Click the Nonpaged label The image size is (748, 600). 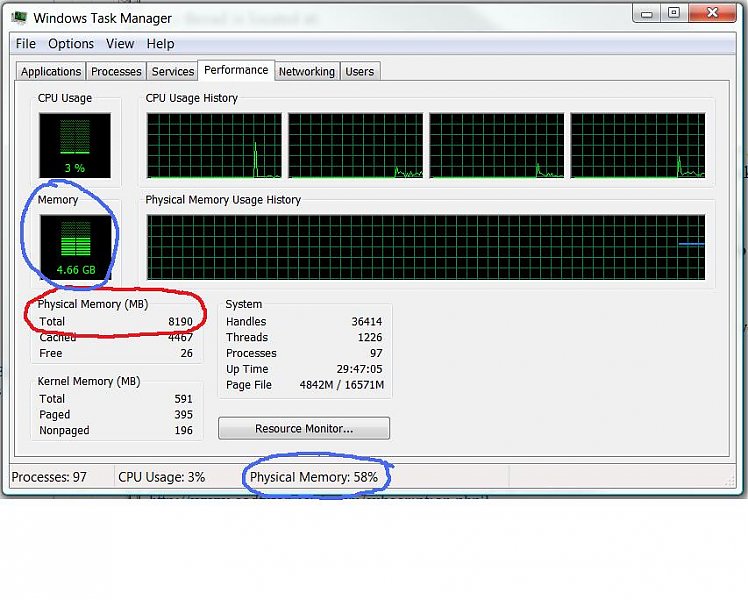pyautogui.click(x=64, y=430)
